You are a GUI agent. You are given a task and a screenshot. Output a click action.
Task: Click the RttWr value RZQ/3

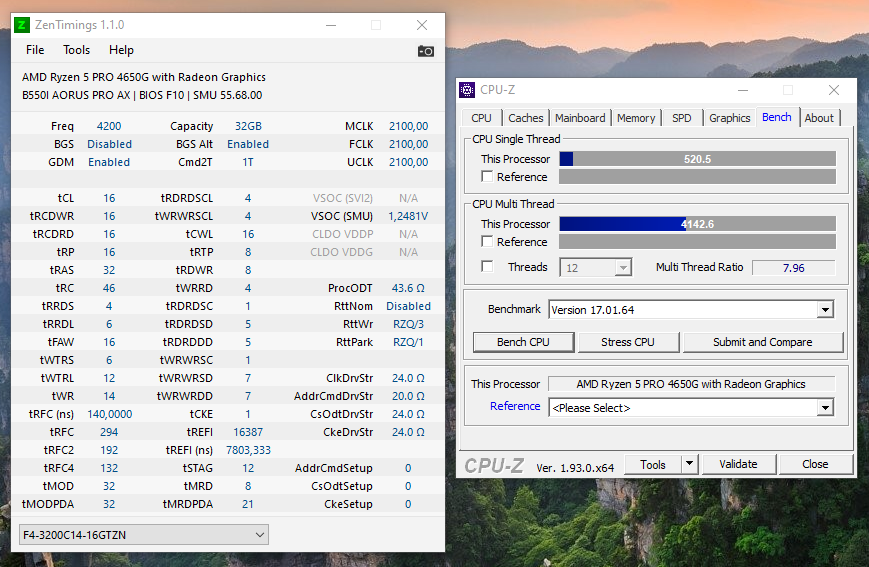408,324
